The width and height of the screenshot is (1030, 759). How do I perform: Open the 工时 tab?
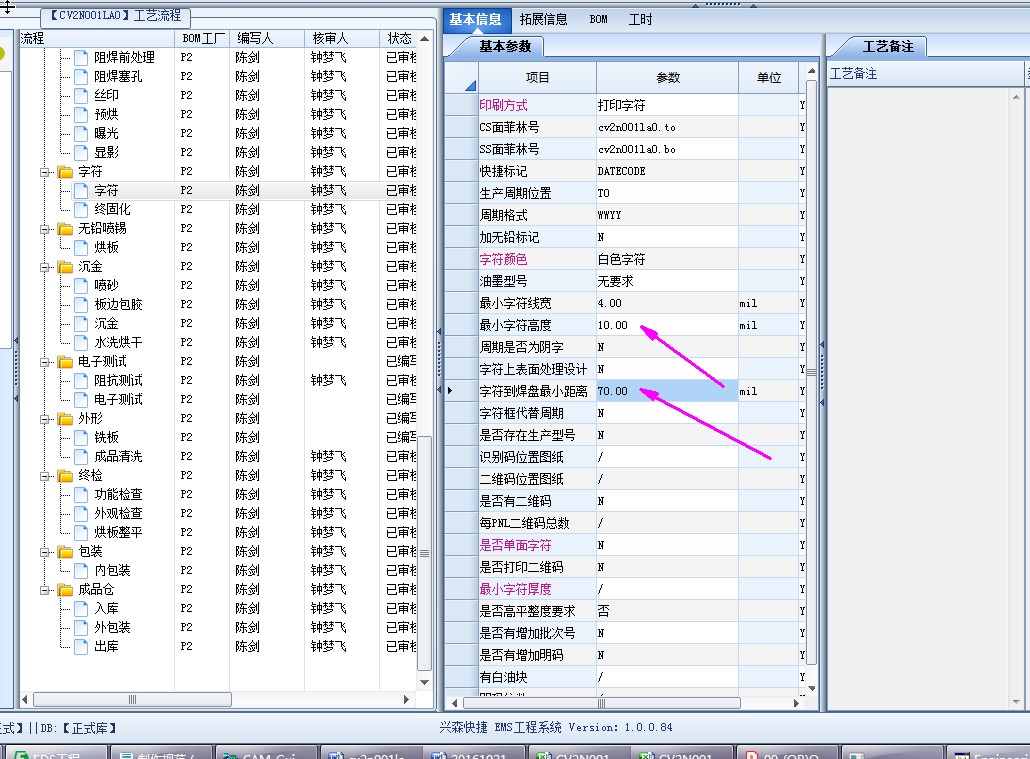(x=640, y=20)
